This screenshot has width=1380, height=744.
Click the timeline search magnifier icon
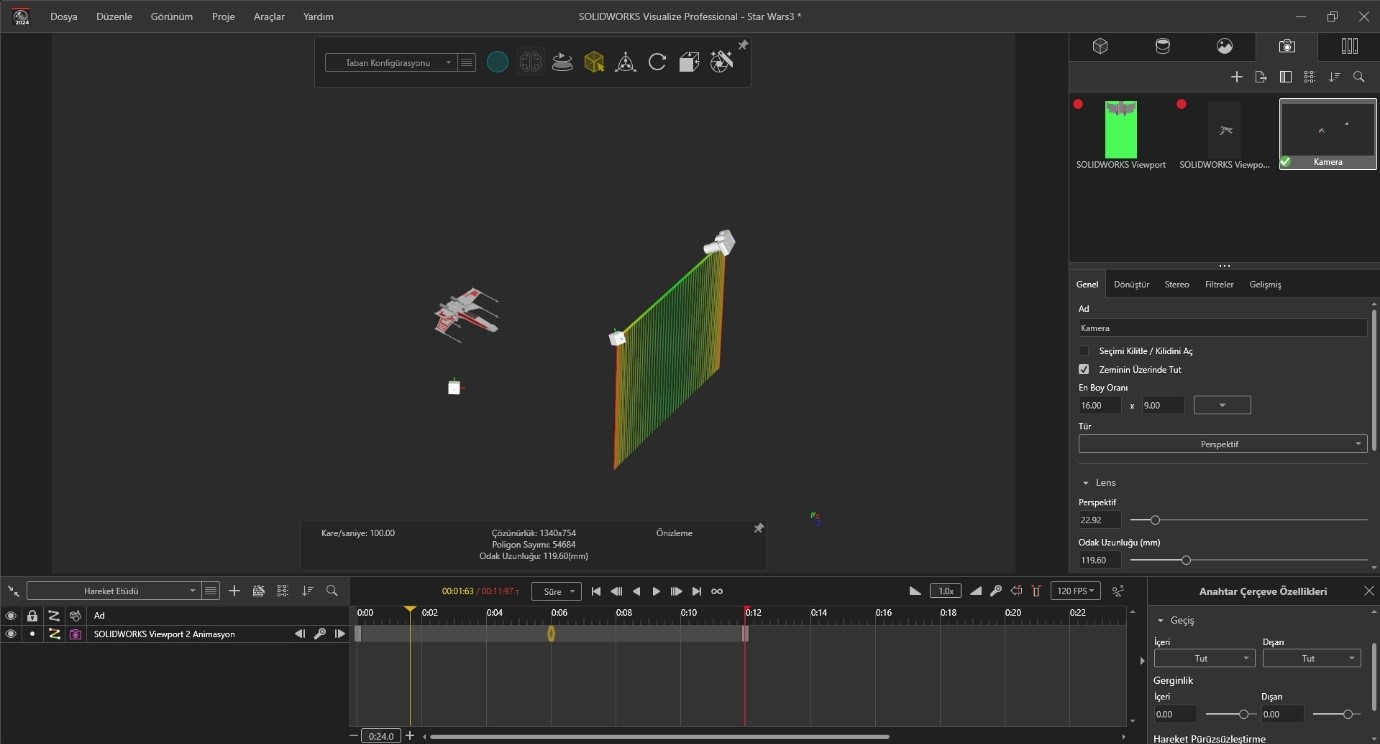click(332, 591)
